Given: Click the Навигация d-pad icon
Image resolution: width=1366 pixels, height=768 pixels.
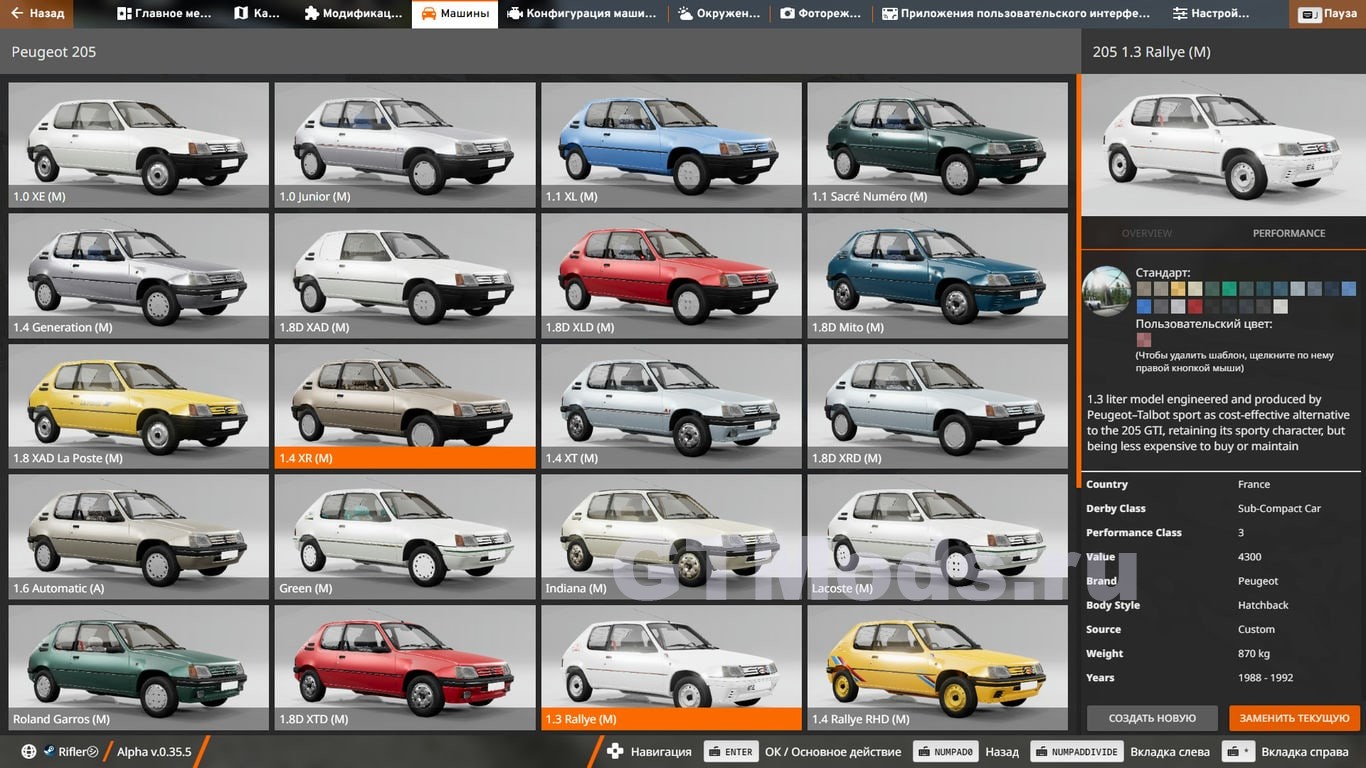Looking at the screenshot, I should (x=616, y=752).
